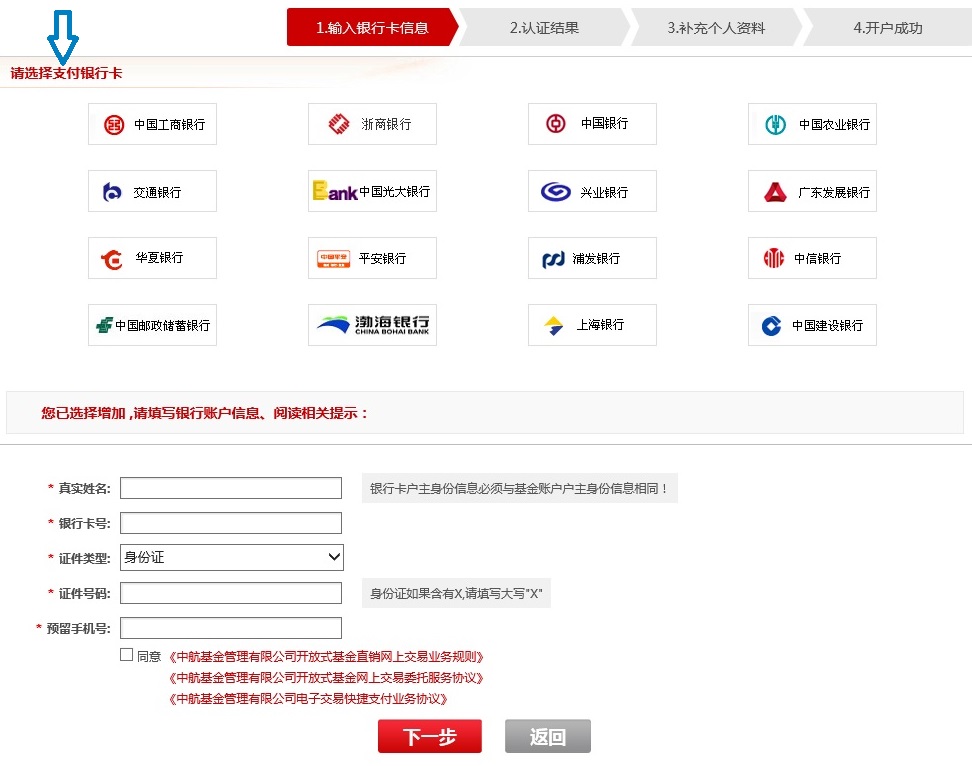Select the 中国建设银行 logo
Viewport: 972px width, 766px height.
click(813, 325)
